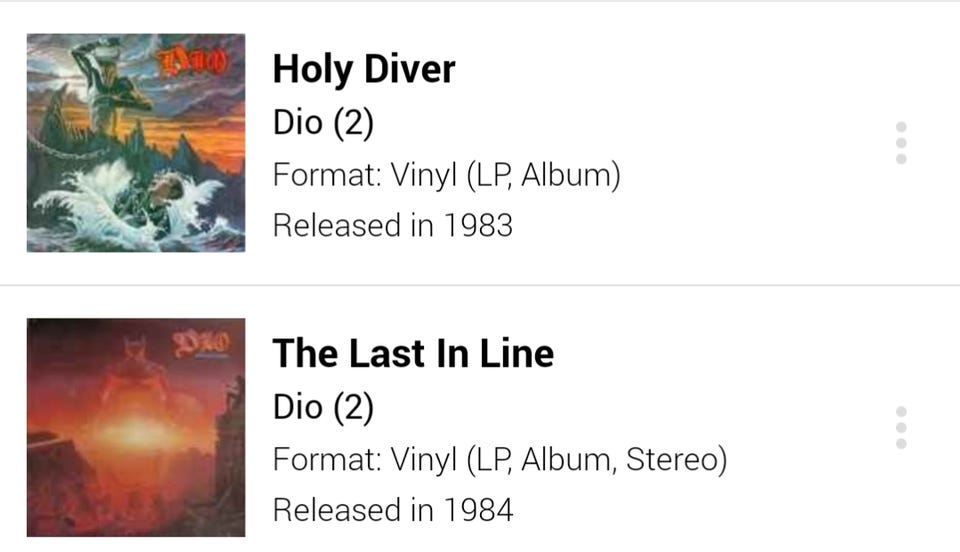960x552 pixels.
Task: Open options menu for Holy Diver
Action: [901, 143]
